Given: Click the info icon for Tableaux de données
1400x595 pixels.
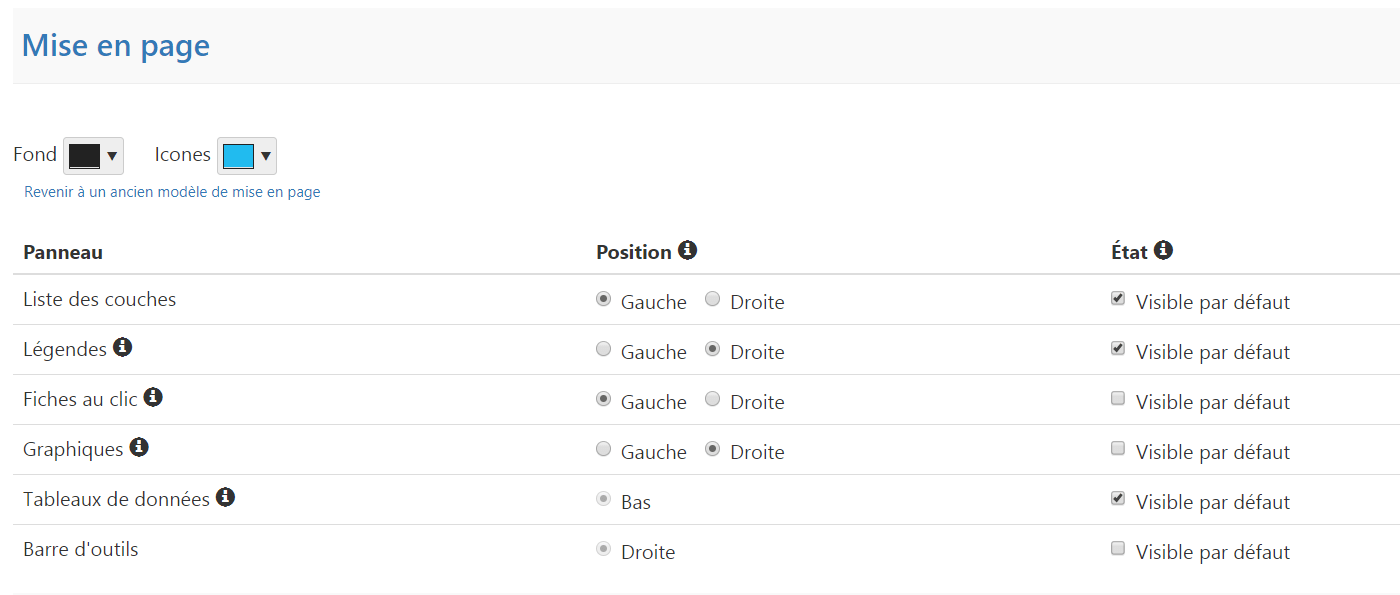Looking at the screenshot, I should (225, 497).
